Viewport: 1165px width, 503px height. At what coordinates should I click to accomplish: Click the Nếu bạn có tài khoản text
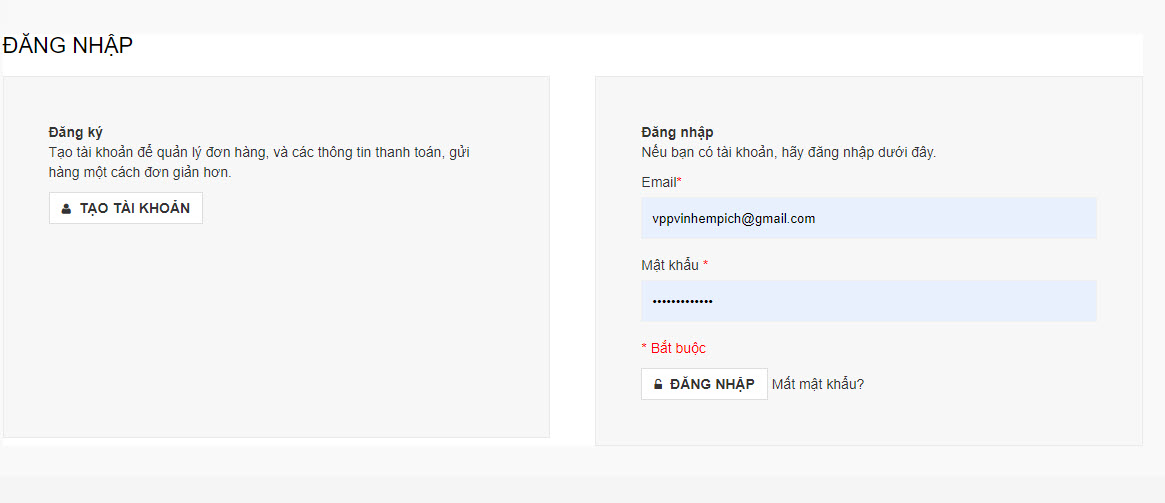point(788,153)
